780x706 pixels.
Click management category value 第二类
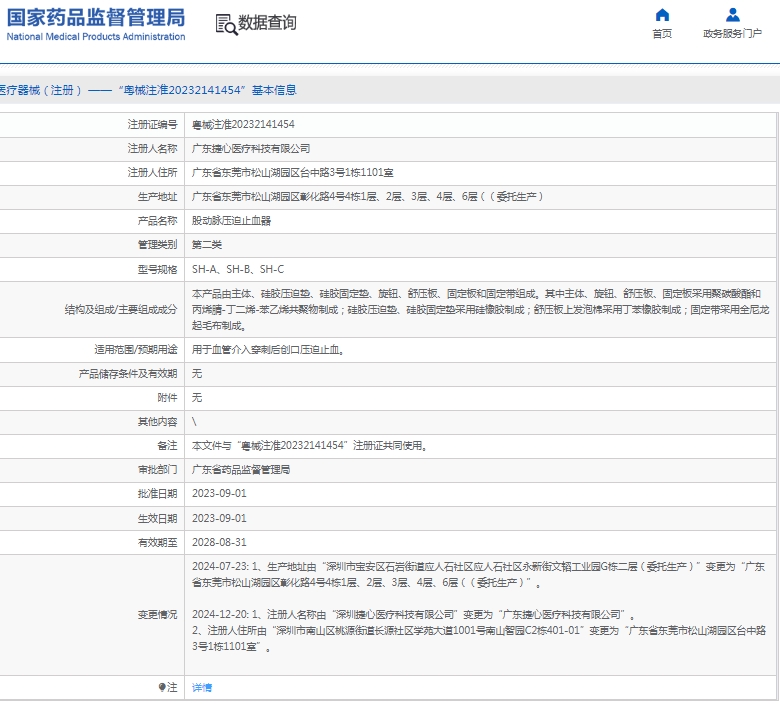207,245
